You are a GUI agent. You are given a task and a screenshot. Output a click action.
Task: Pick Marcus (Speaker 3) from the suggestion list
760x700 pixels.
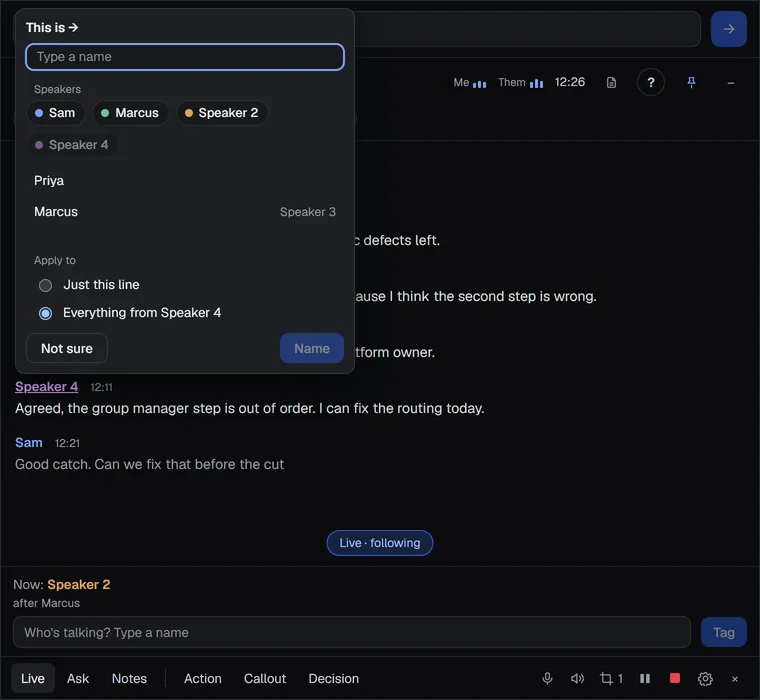tap(185, 212)
